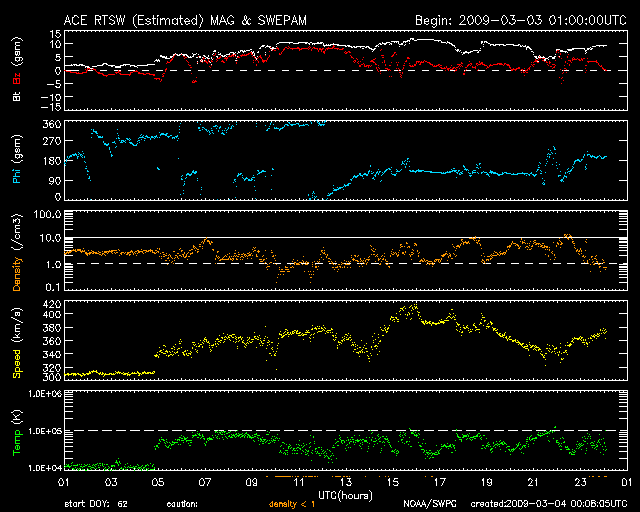Click the 'ACE RTSW (Estimated) MAG & SWEPAM' title
The width and height of the screenshot is (640, 512).
pyautogui.click(x=185, y=20)
